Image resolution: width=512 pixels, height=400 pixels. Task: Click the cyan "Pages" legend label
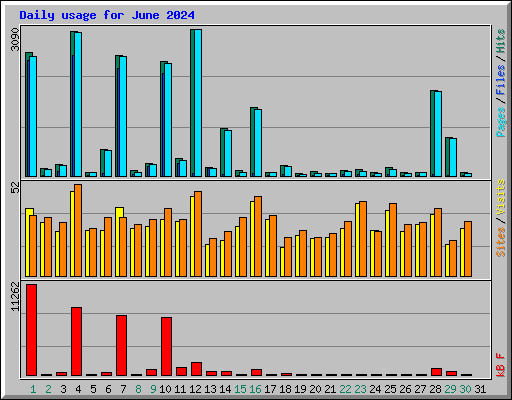500,122
